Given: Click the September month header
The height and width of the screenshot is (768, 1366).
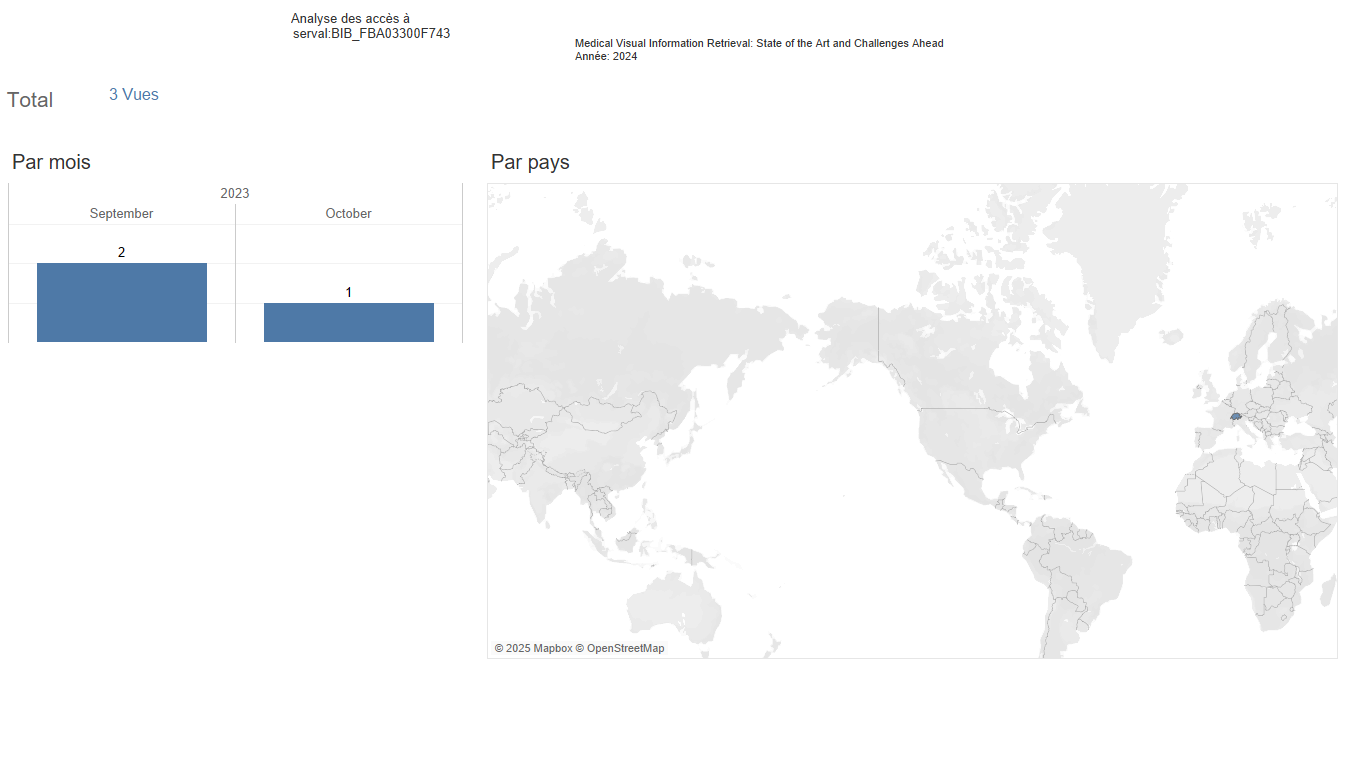Looking at the screenshot, I should 121,213.
